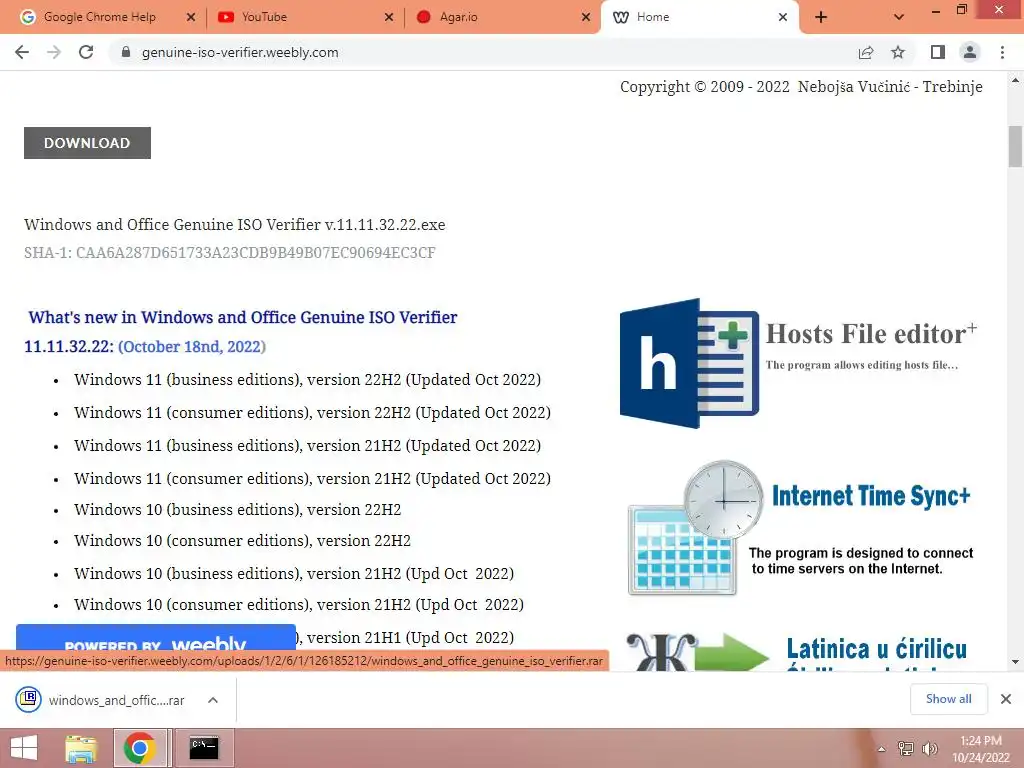This screenshot has width=1024, height=768.
Task: Click the forward navigation arrow
Action: [54, 52]
